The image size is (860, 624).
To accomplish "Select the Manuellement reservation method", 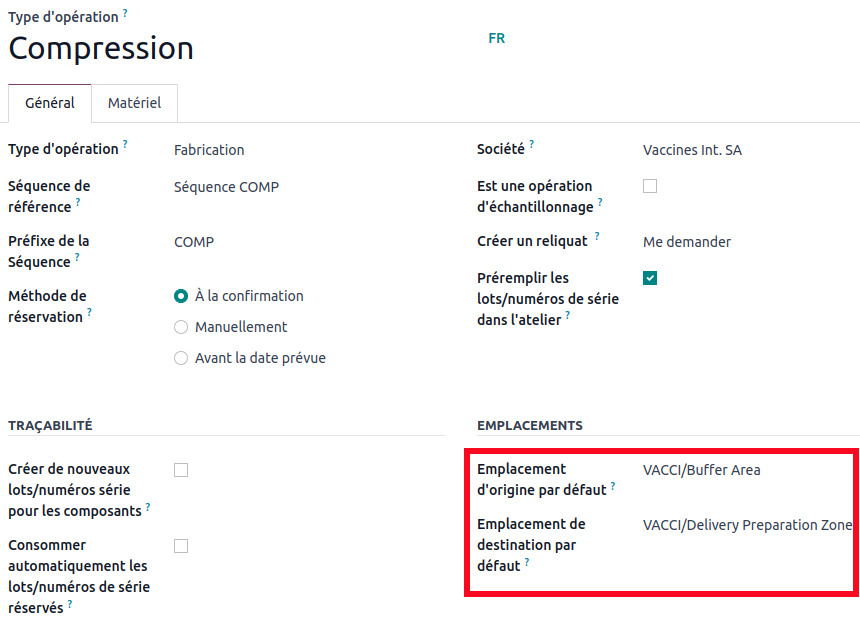I will pyautogui.click(x=181, y=327).
